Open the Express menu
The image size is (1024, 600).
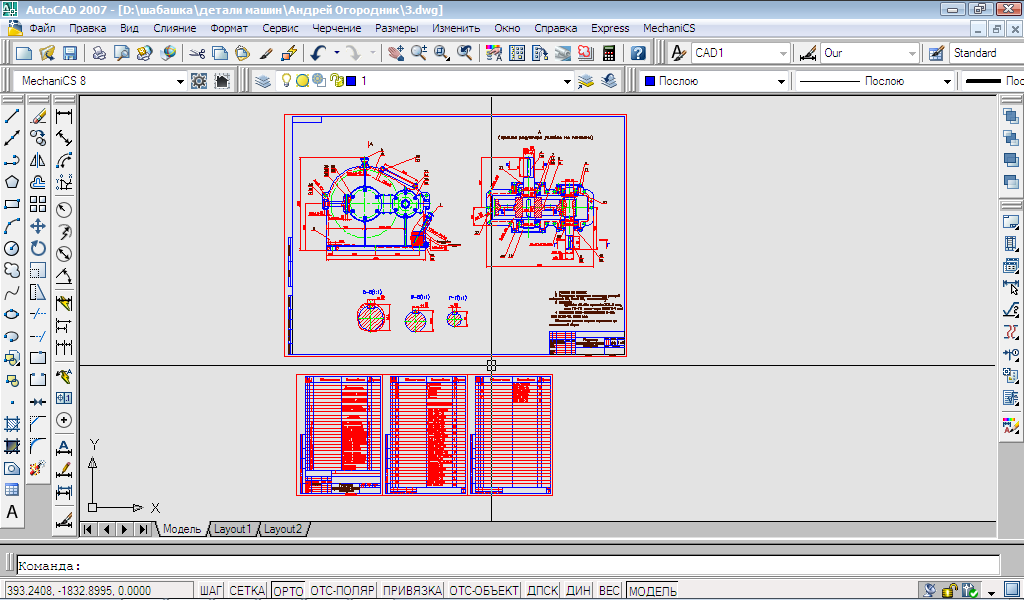pyautogui.click(x=610, y=28)
